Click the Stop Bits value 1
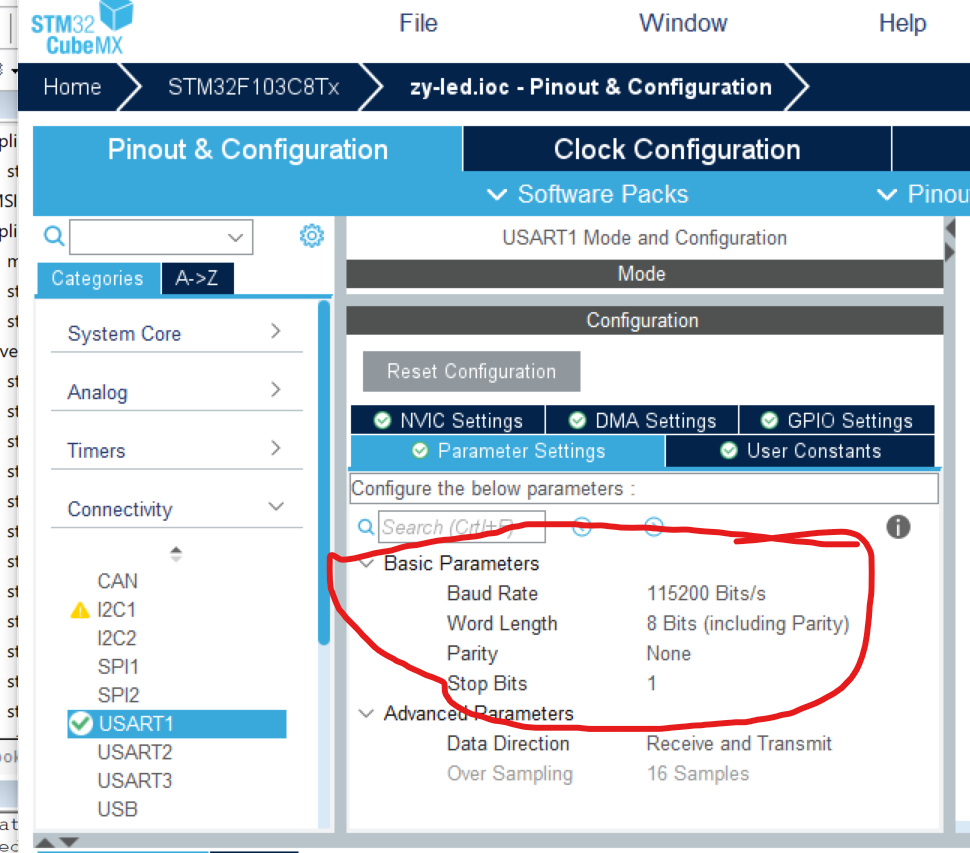The width and height of the screenshot is (970, 853). click(651, 684)
